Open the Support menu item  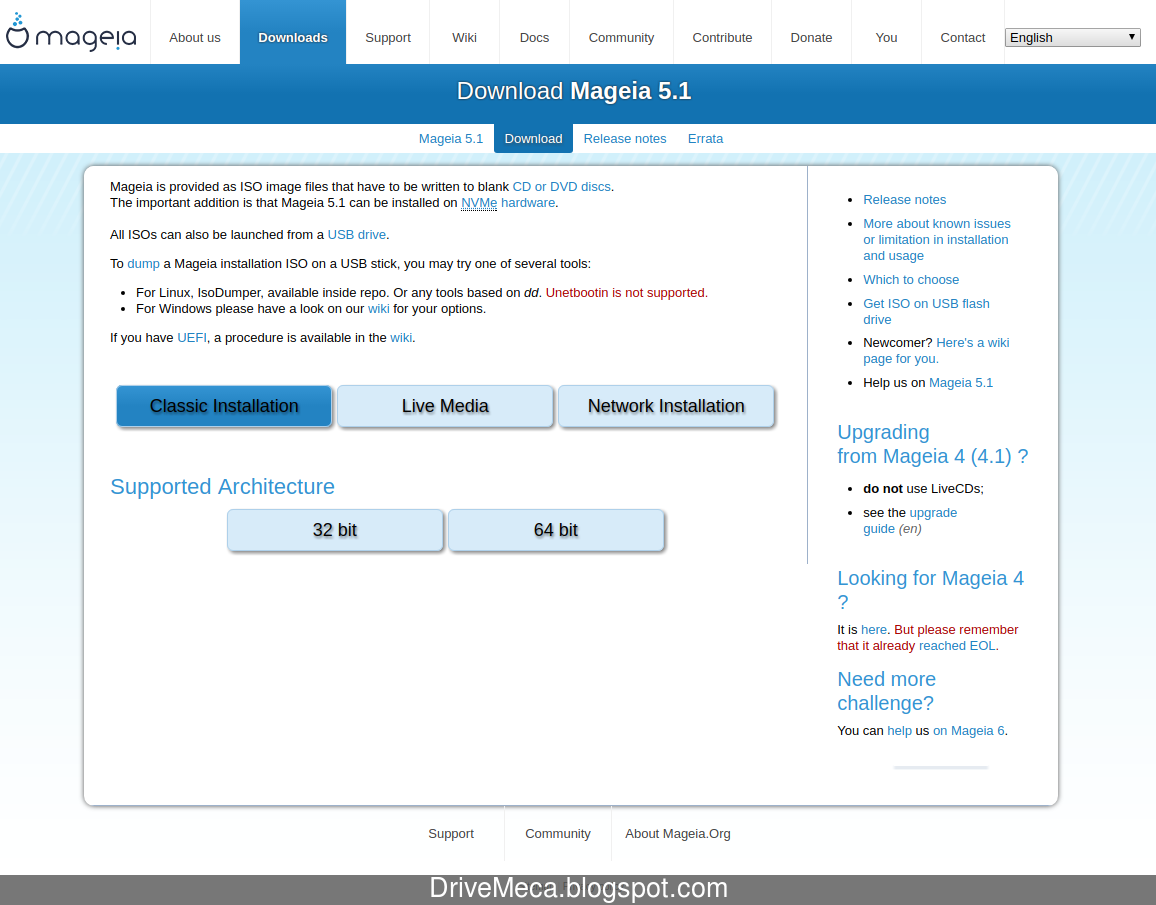[388, 38]
